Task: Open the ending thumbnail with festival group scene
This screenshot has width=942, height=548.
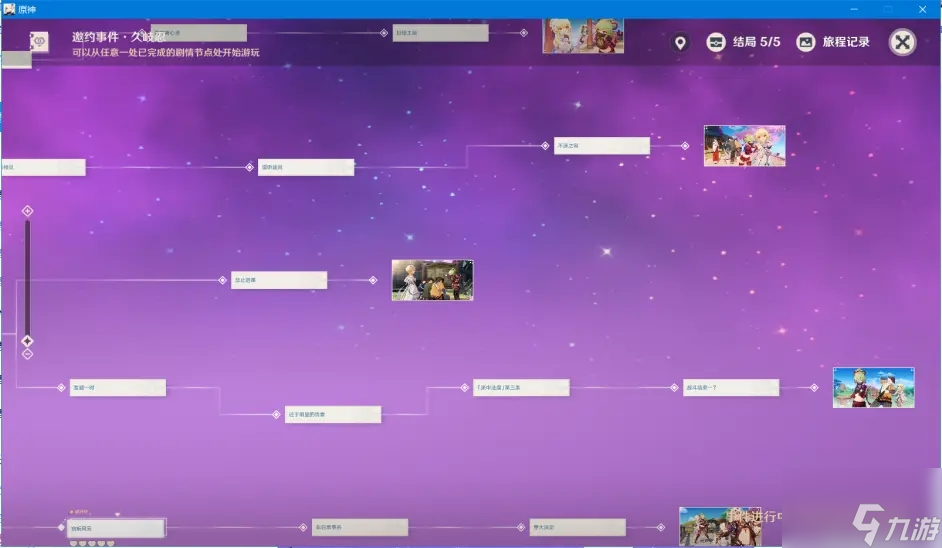Action: 744,146
